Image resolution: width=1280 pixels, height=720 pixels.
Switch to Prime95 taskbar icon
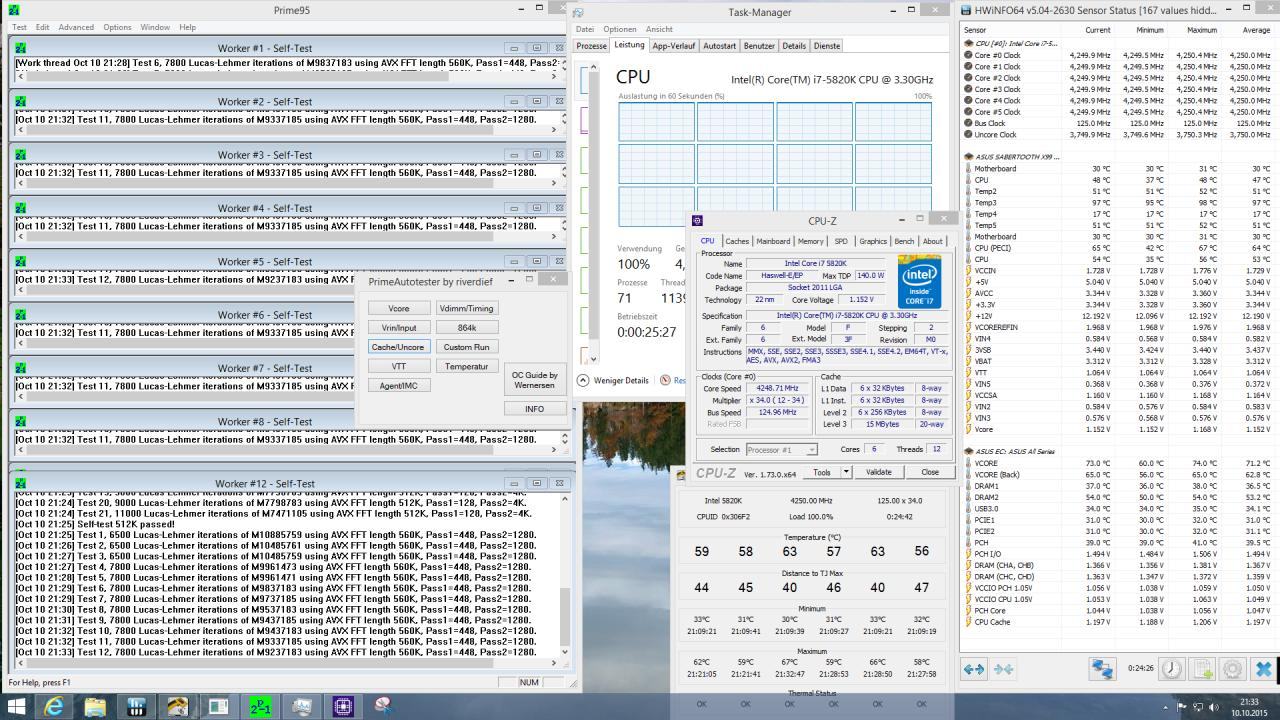click(x=260, y=706)
